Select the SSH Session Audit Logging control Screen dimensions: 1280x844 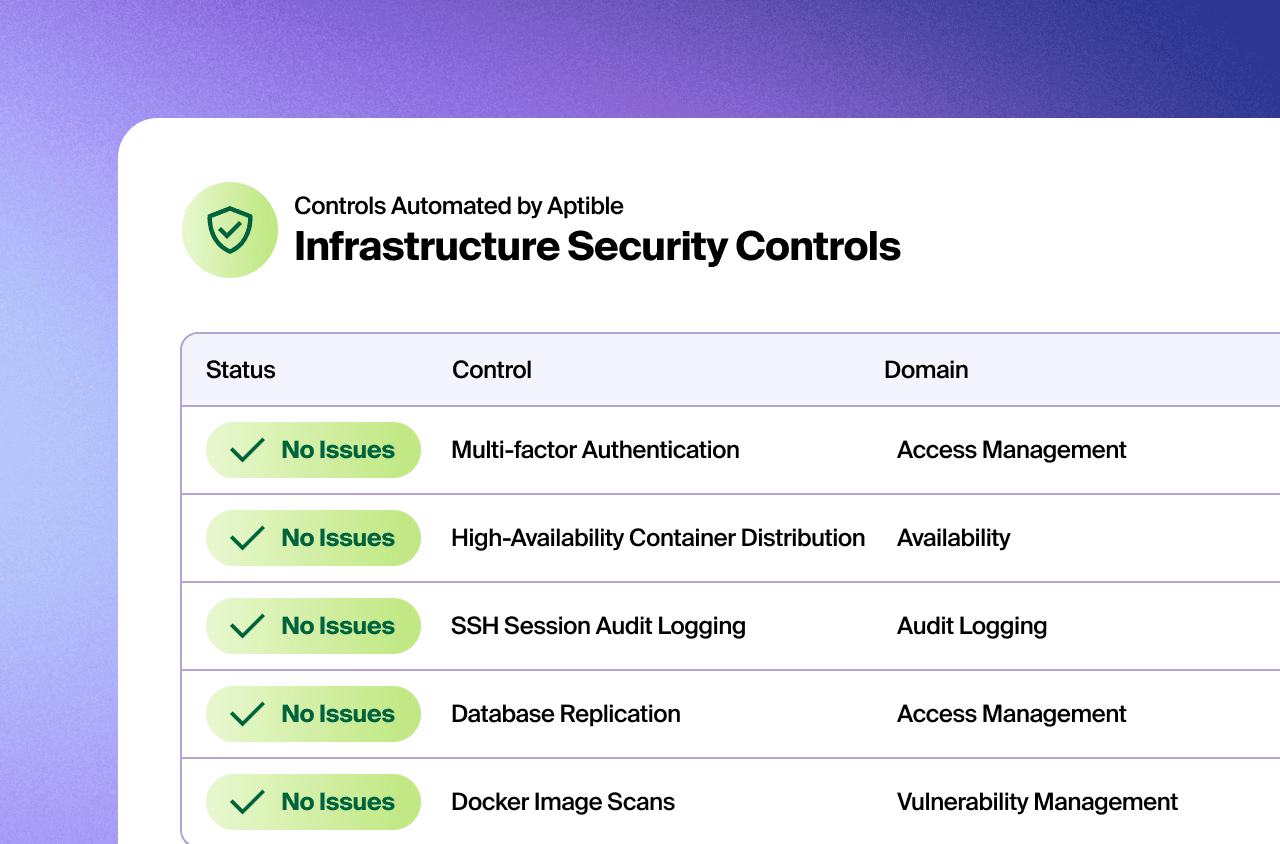[x=598, y=626]
